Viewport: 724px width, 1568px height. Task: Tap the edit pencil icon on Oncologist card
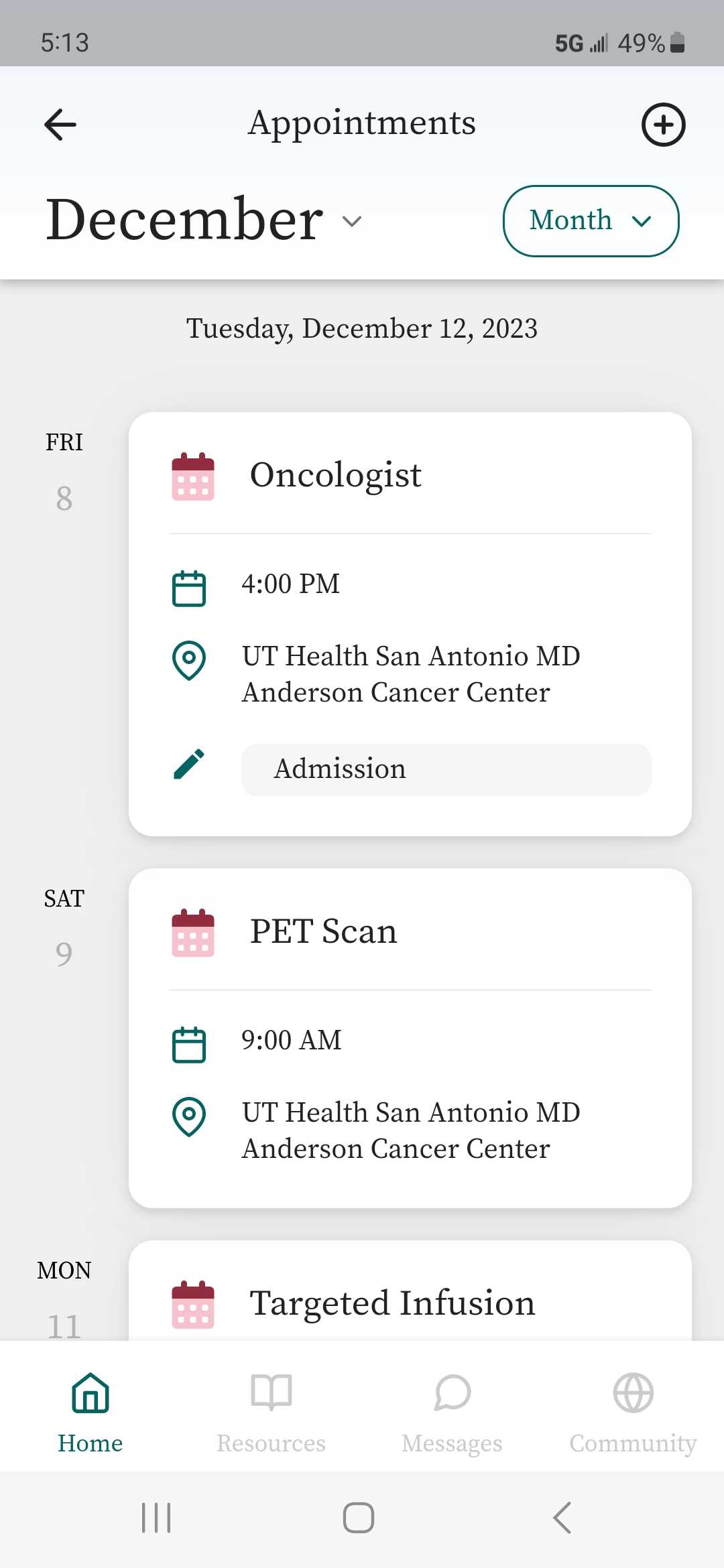click(189, 765)
